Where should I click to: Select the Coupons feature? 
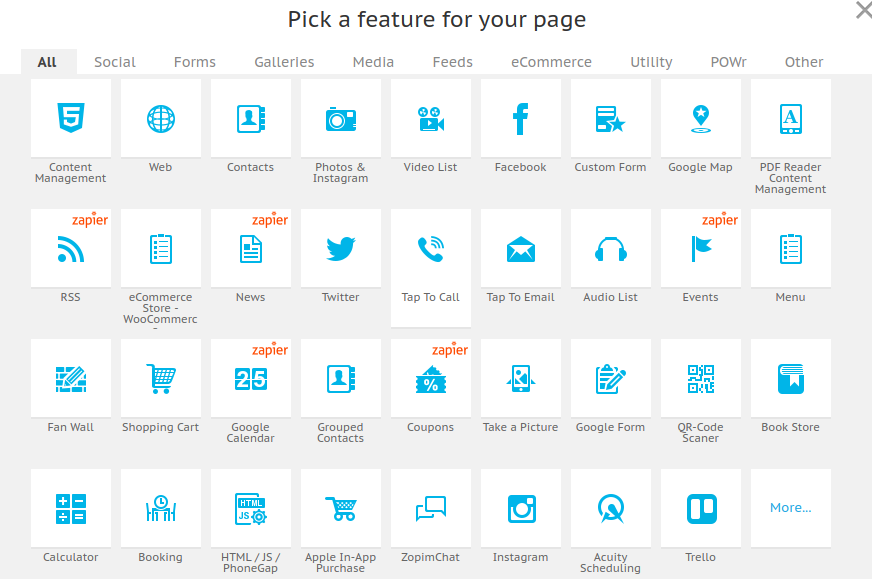[x=430, y=377]
